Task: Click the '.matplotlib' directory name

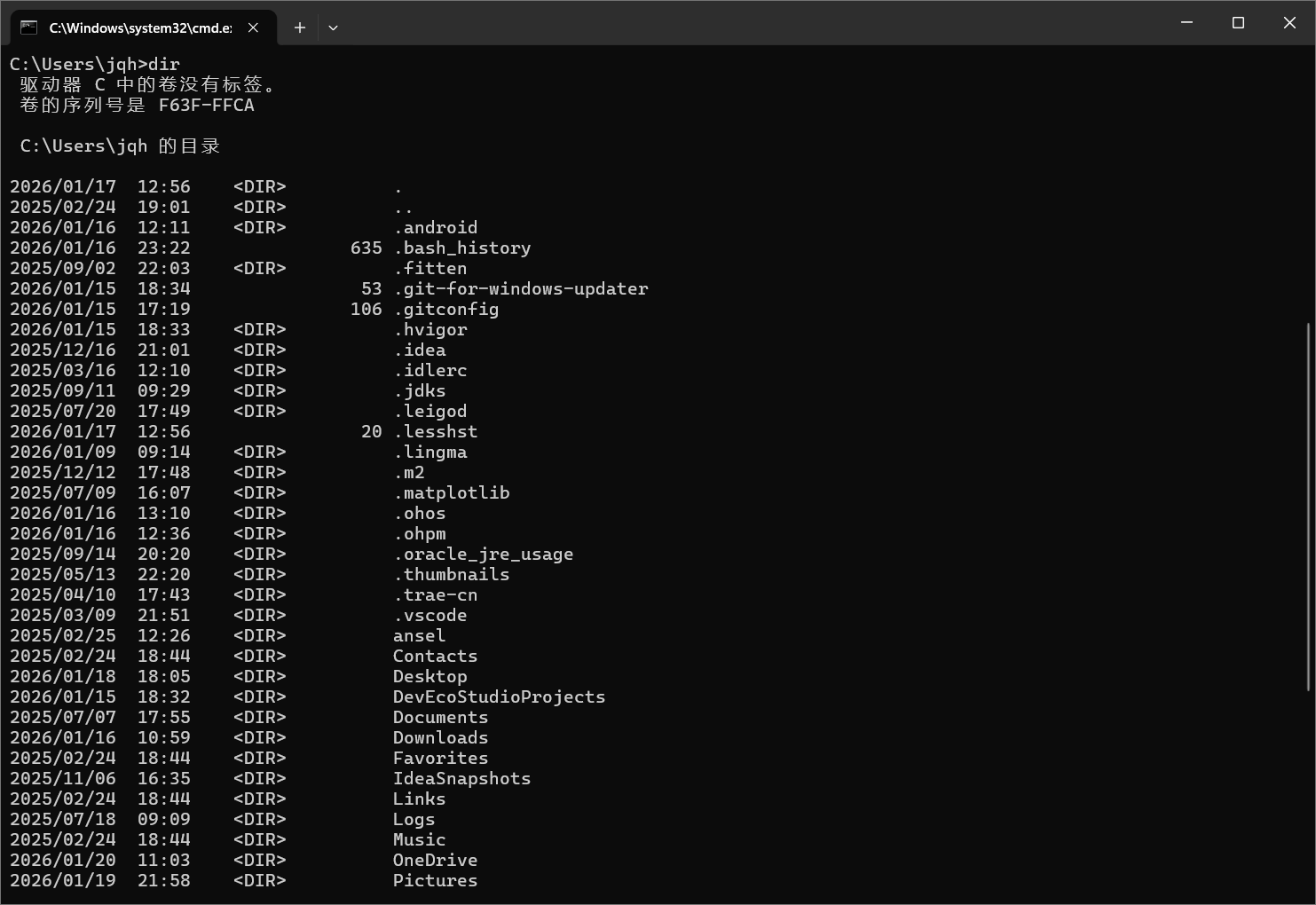Action: (x=452, y=492)
